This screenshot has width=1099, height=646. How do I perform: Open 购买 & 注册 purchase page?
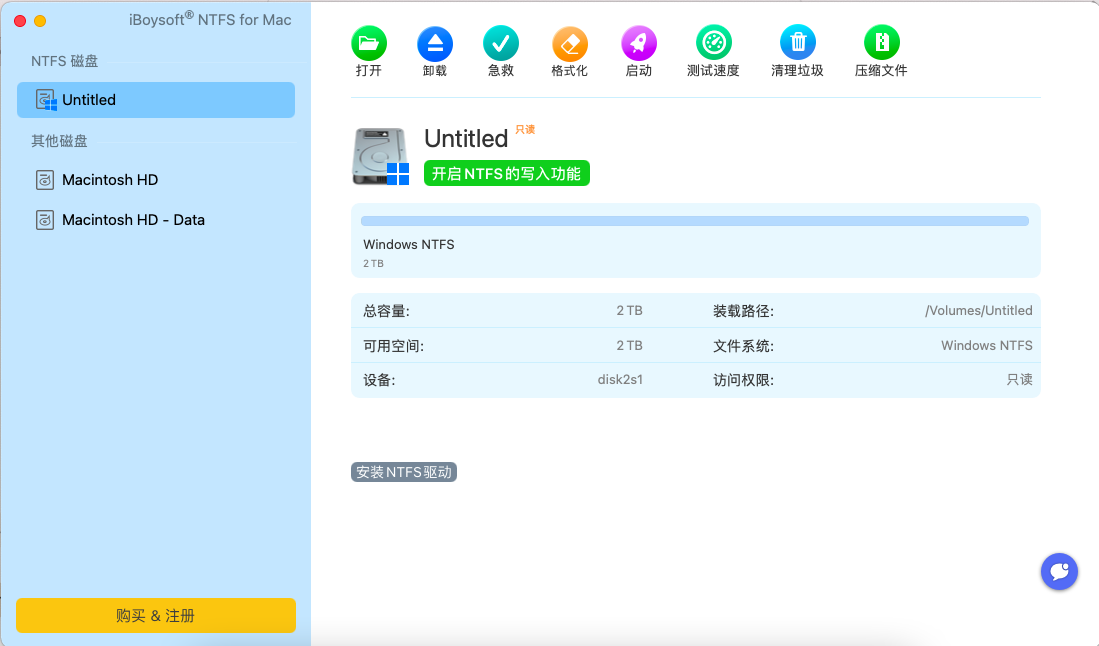(x=155, y=615)
